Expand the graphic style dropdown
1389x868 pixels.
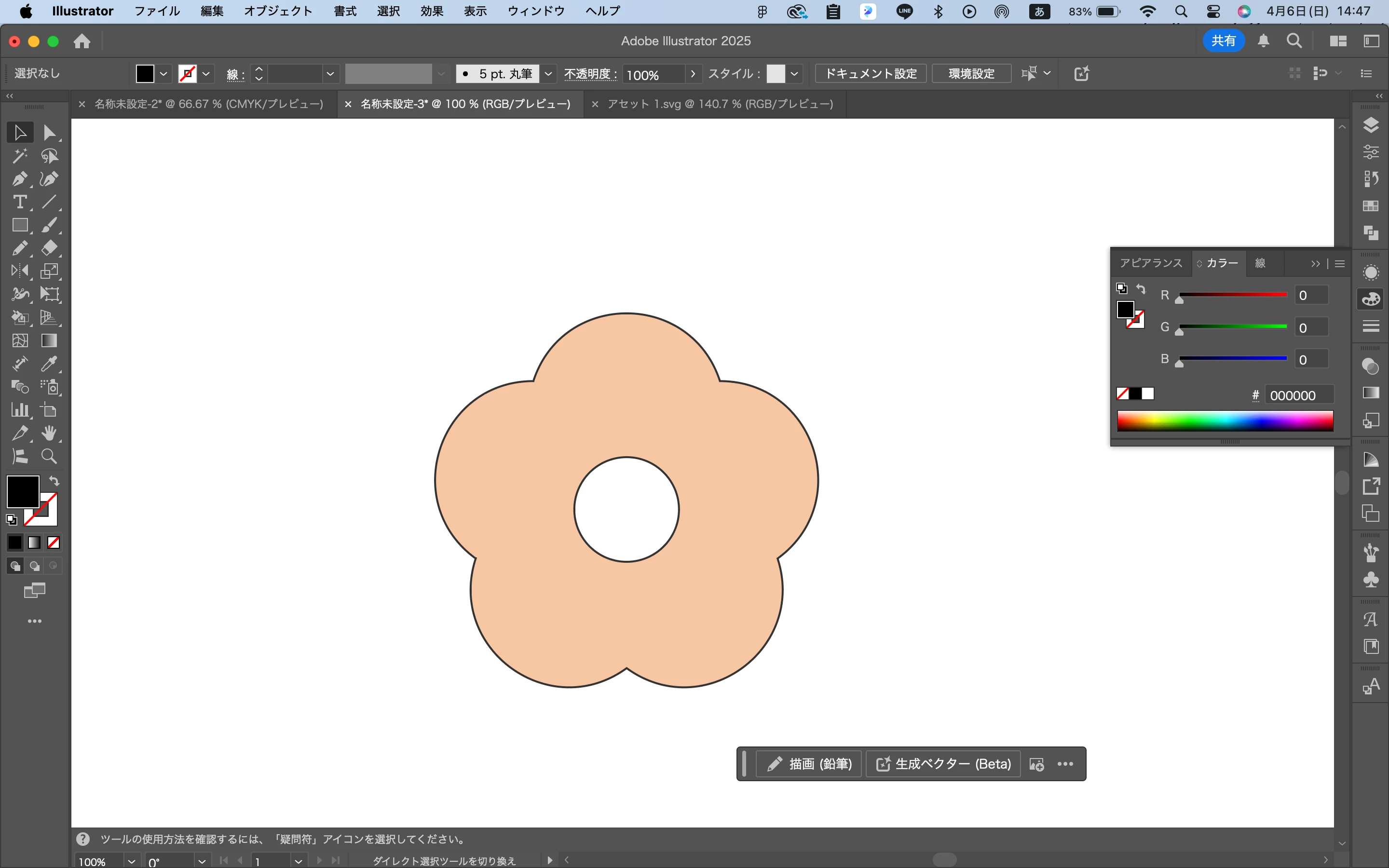(x=794, y=73)
